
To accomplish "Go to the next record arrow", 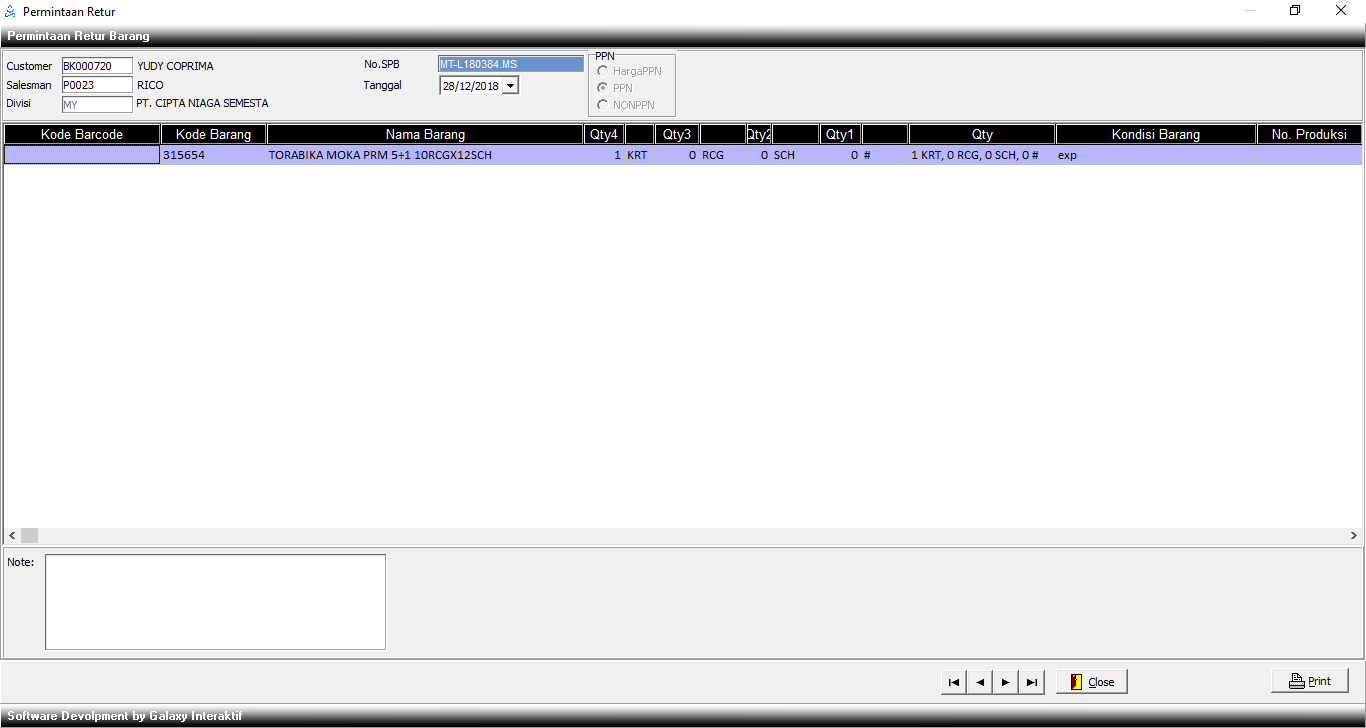I will click(1006, 682).
